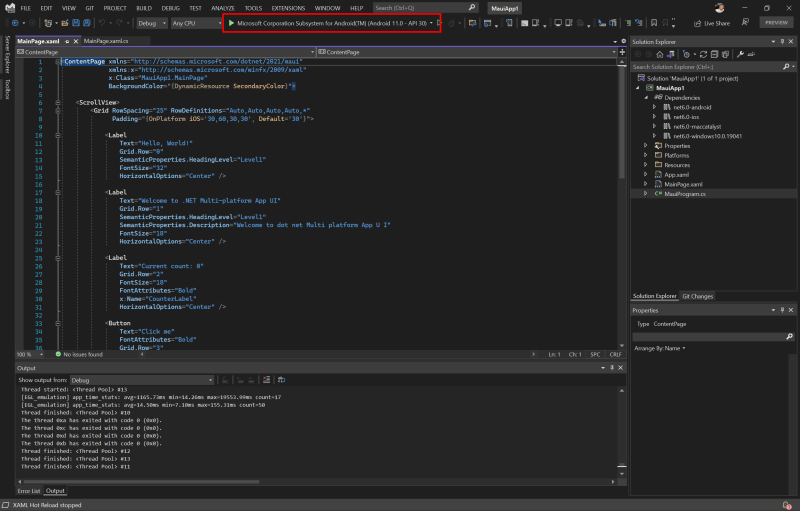Pin the MainPage.xaml tab
The image size is (800, 511).
click(67, 41)
